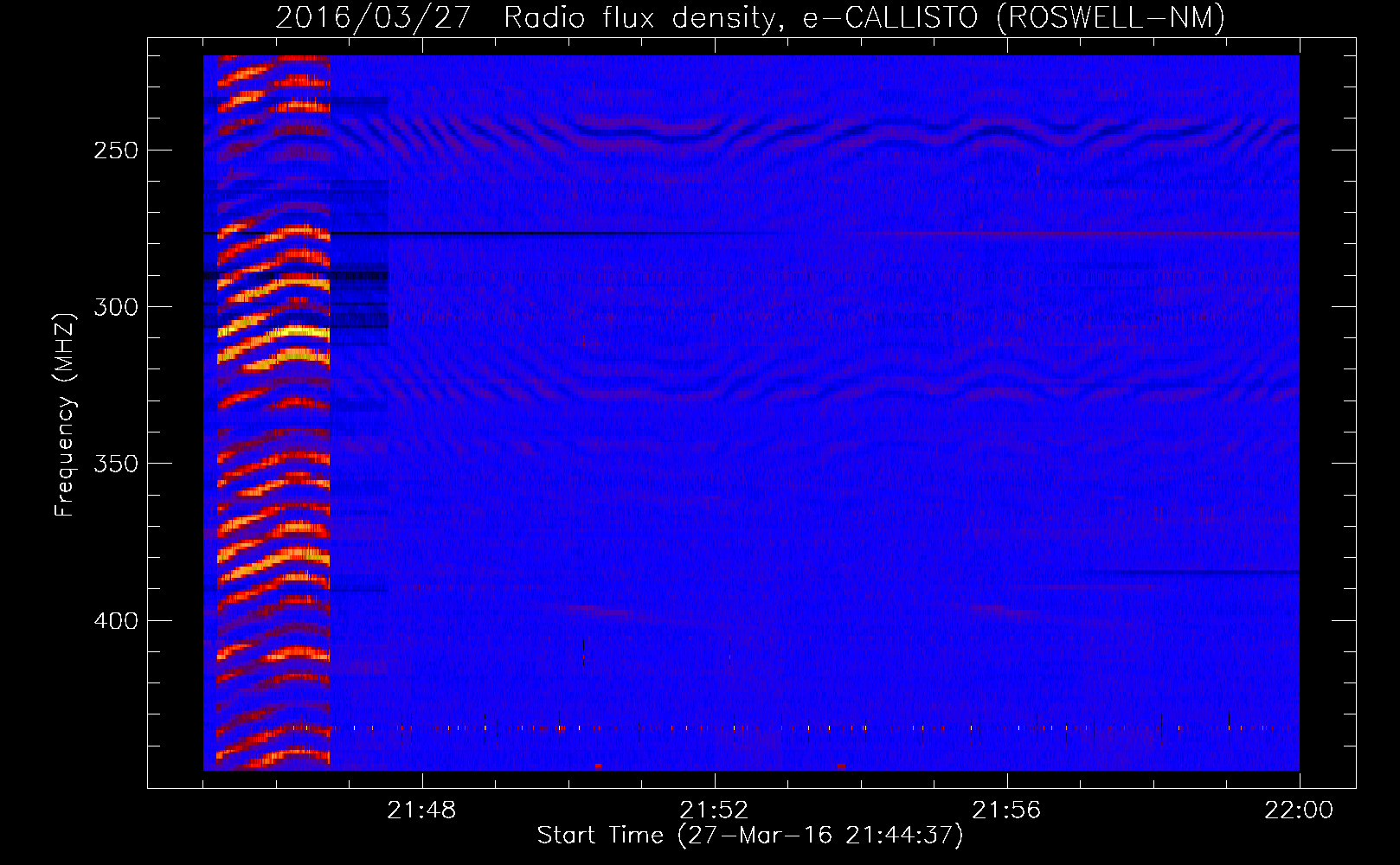
Task: Click the 22:00 time tick label
Action: point(1299,811)
